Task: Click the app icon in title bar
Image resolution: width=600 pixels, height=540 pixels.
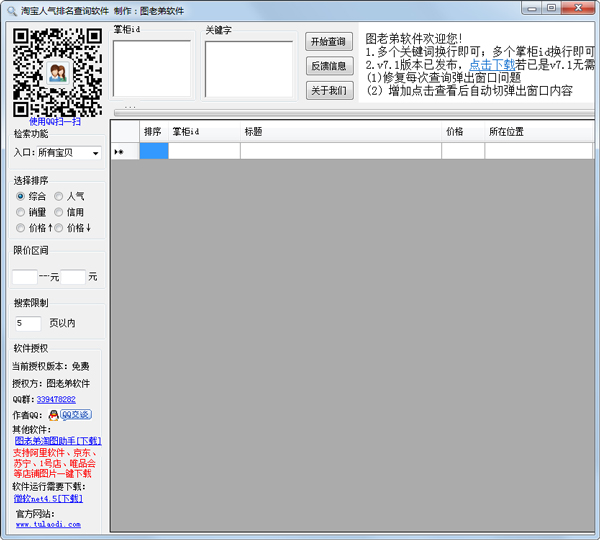Action: [x=10, y=10]
